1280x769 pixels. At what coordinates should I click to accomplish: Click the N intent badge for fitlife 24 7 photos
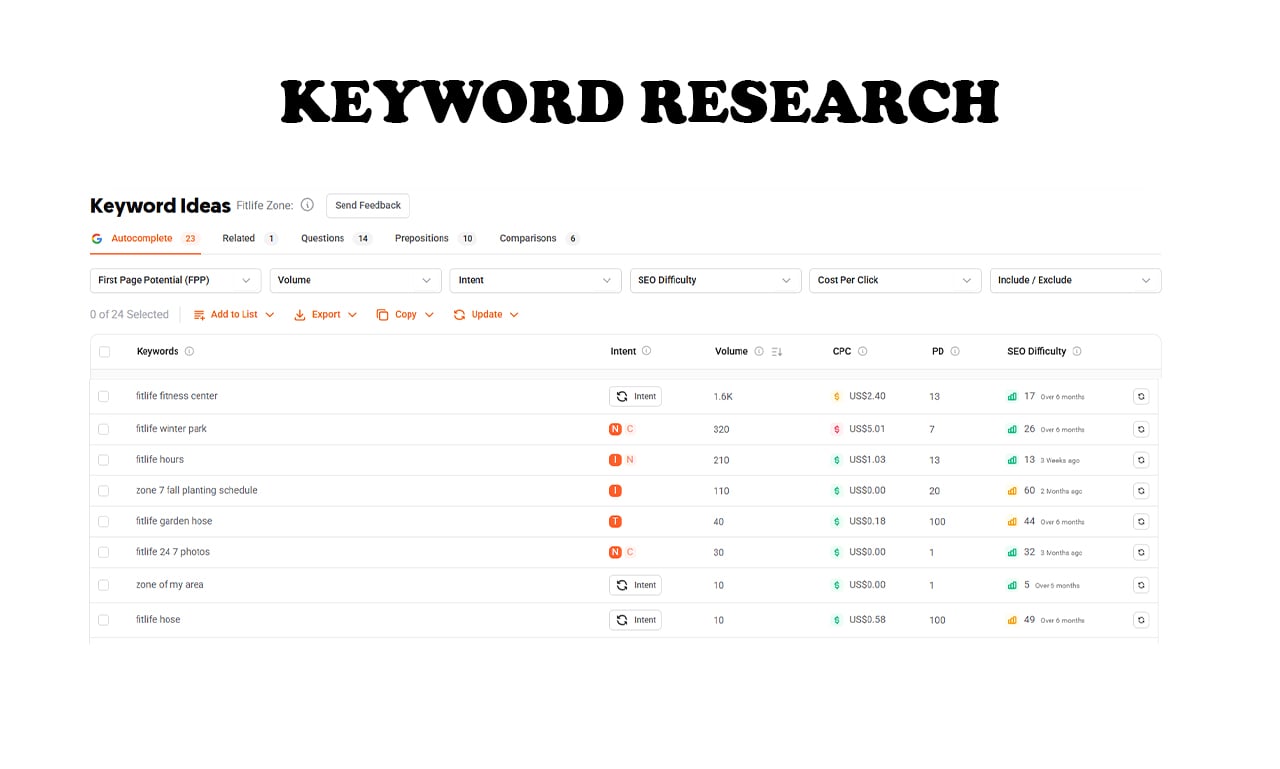coord(615,552)
